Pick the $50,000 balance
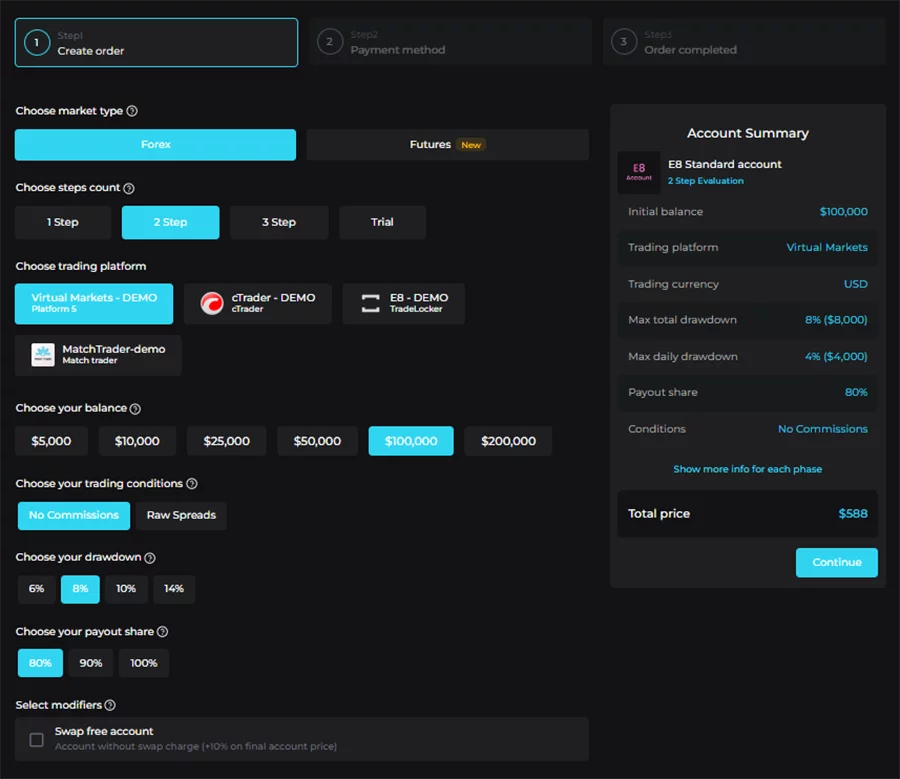 (x=317, y=441)
